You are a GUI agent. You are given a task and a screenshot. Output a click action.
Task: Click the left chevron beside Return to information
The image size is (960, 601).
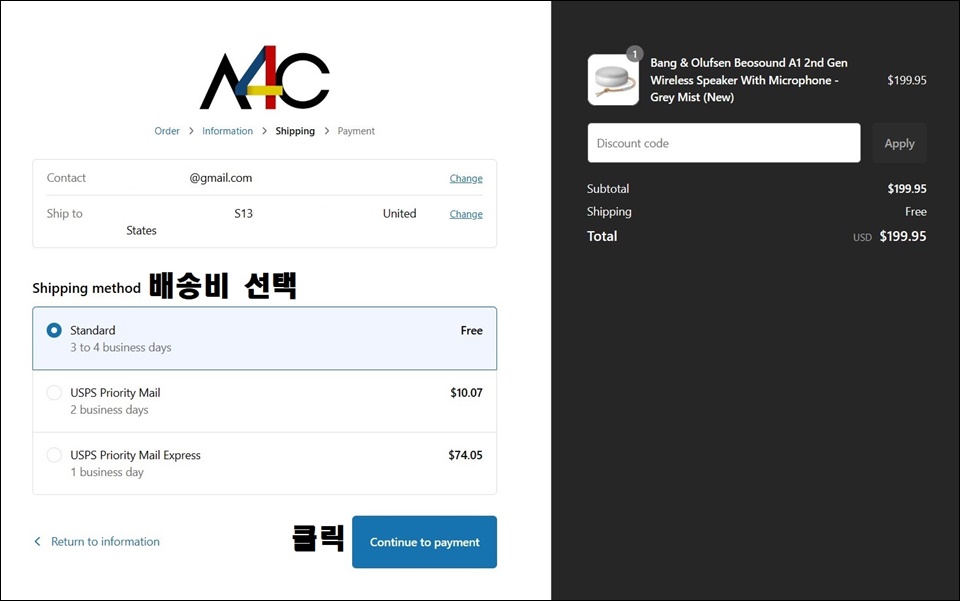point(37,542)
